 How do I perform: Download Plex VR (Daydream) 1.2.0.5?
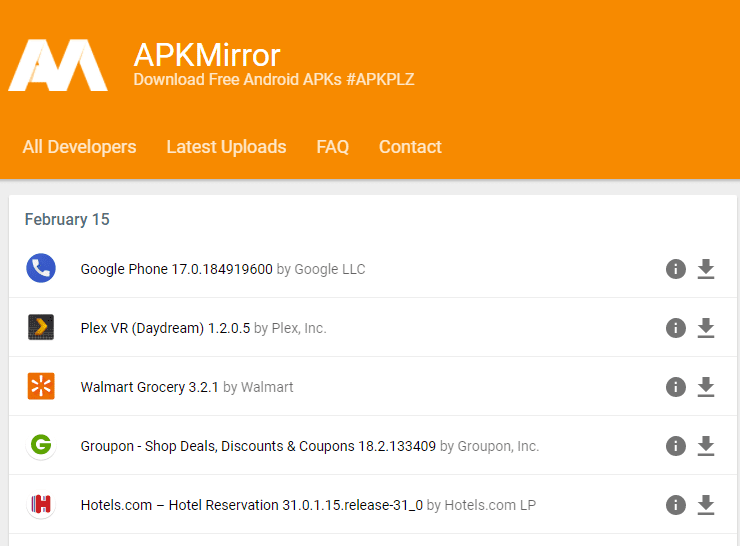pyautogui.click(x=706, y=328)
